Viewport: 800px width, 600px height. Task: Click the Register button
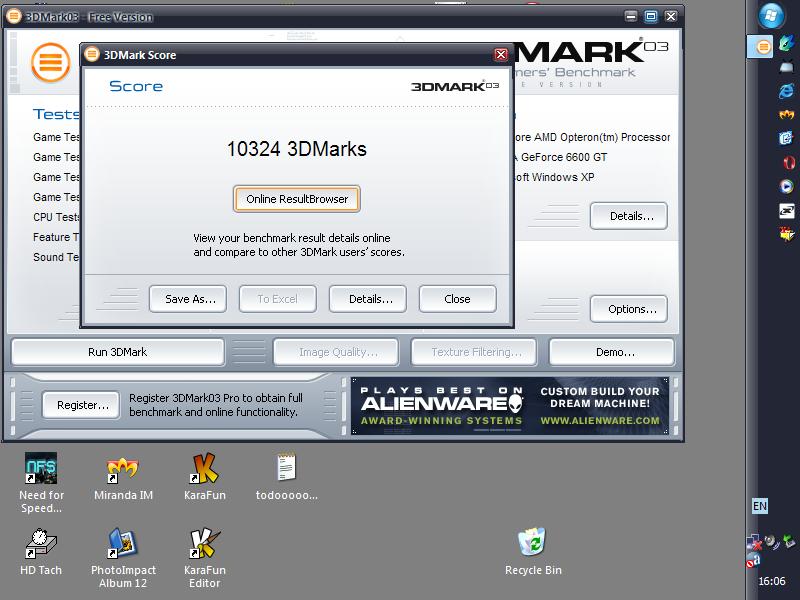coord(81,405)
